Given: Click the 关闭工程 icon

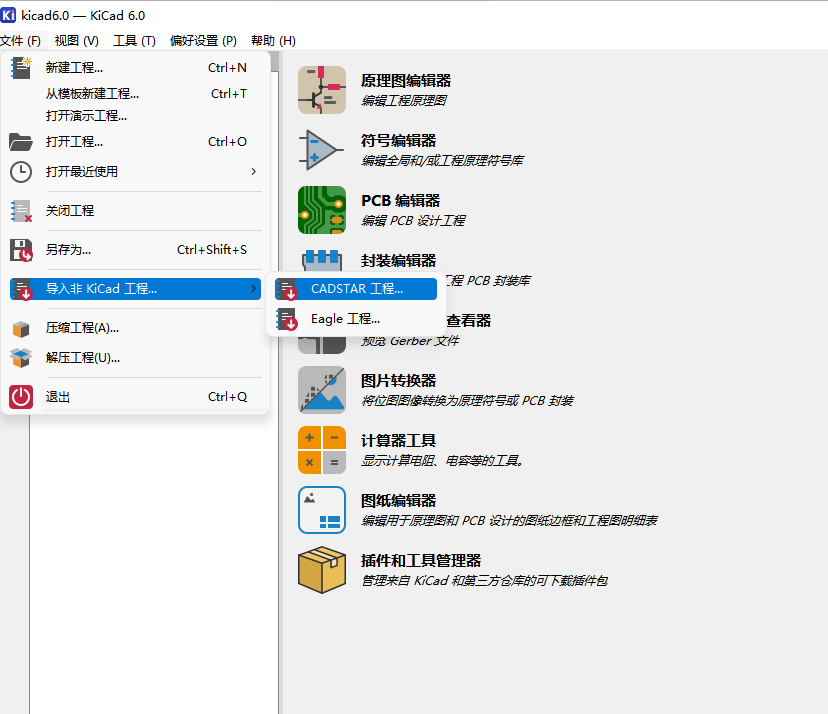Looking at the screenshot, I should (x=21, y=211).
